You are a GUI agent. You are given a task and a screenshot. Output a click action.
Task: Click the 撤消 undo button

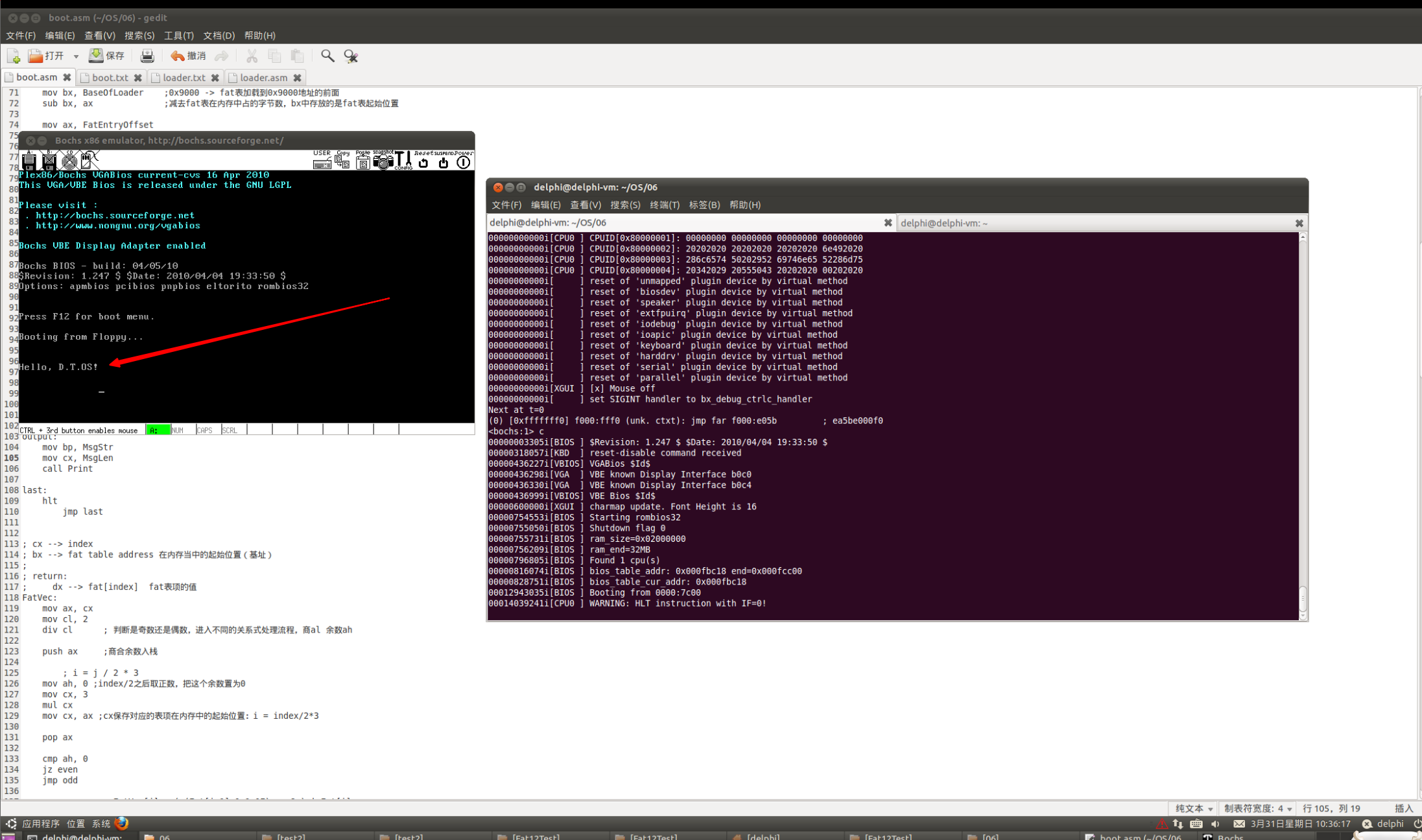[x=188, y=56]
